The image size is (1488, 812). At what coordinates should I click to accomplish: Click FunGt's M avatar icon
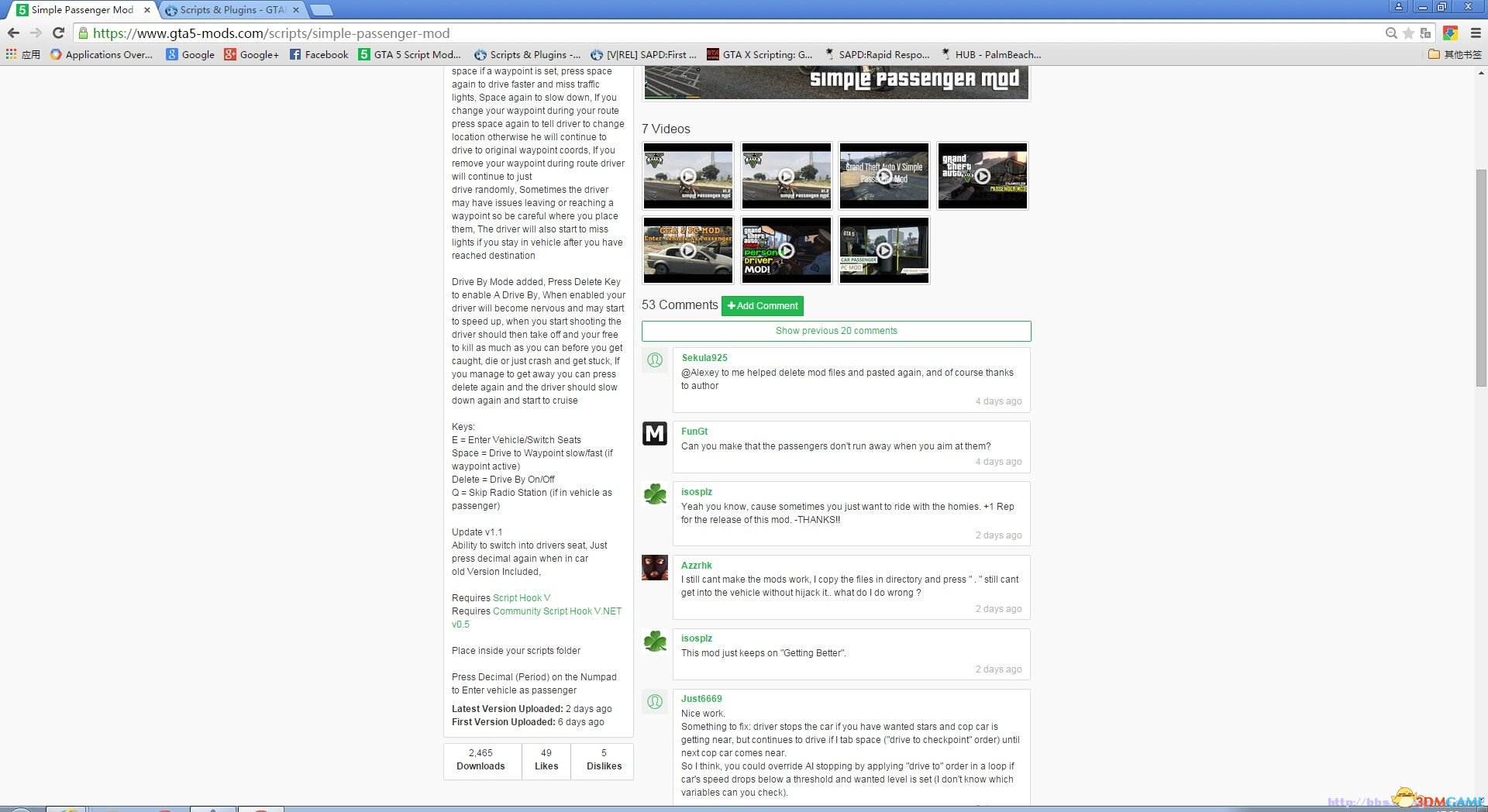tap(655, 433)
